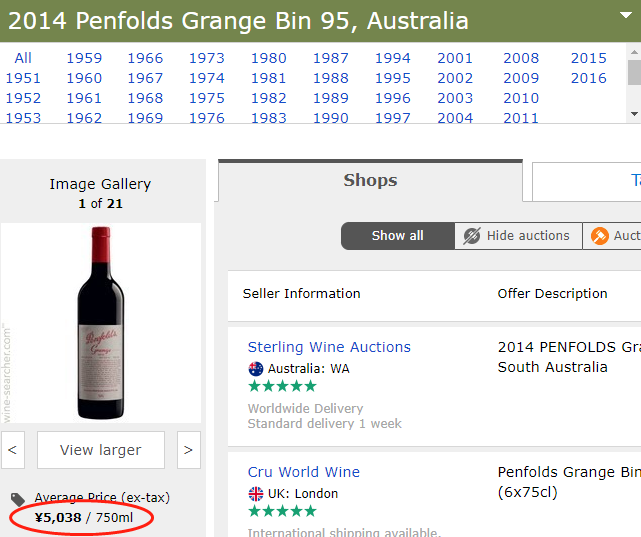Click the South Australia offer text

pos(552,367)
